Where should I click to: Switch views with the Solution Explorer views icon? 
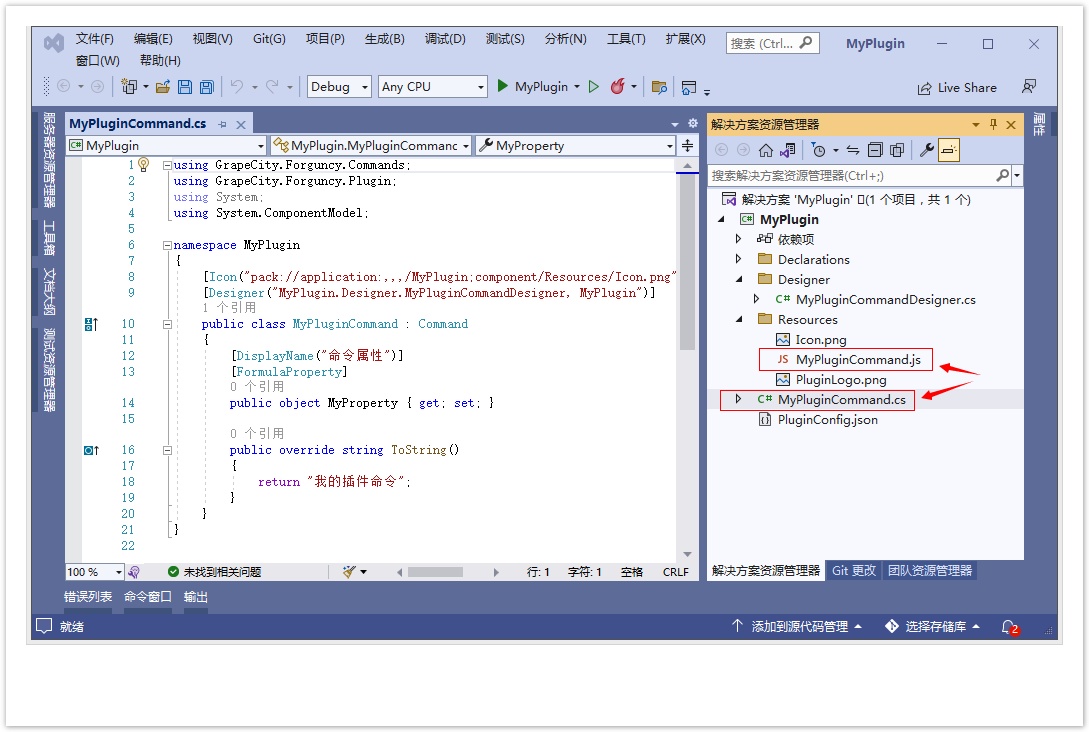pos(788,150)
